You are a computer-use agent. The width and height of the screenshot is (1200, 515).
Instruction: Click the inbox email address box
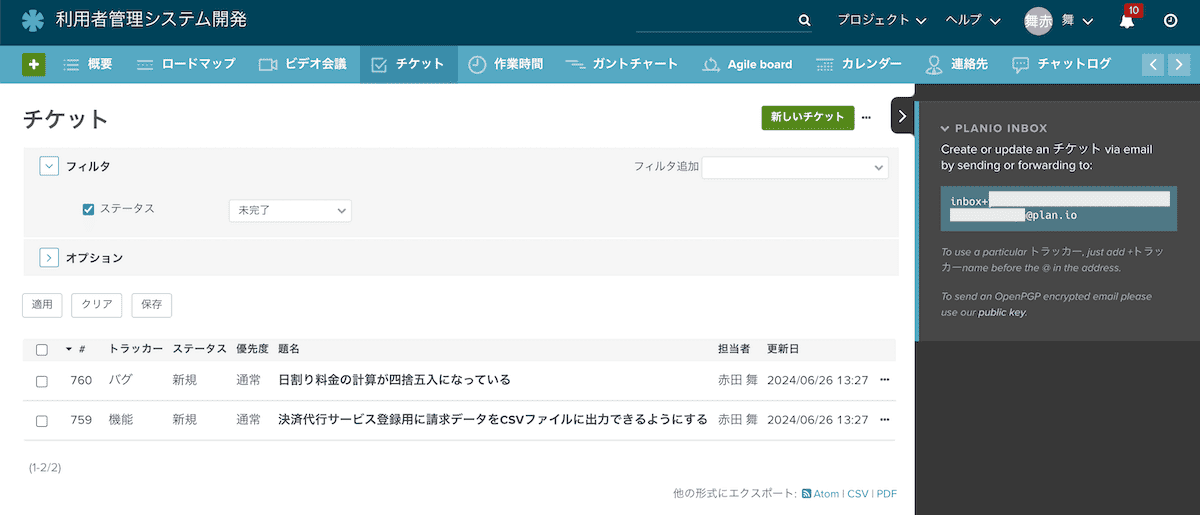pyautogui.click(x=1058, y=208)
